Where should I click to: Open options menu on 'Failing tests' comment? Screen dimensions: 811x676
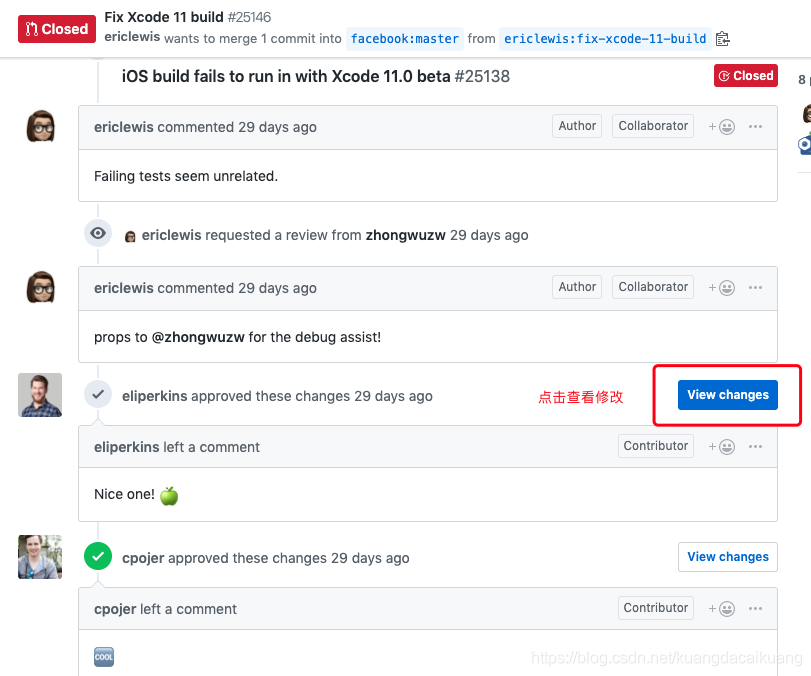point(755,127)
